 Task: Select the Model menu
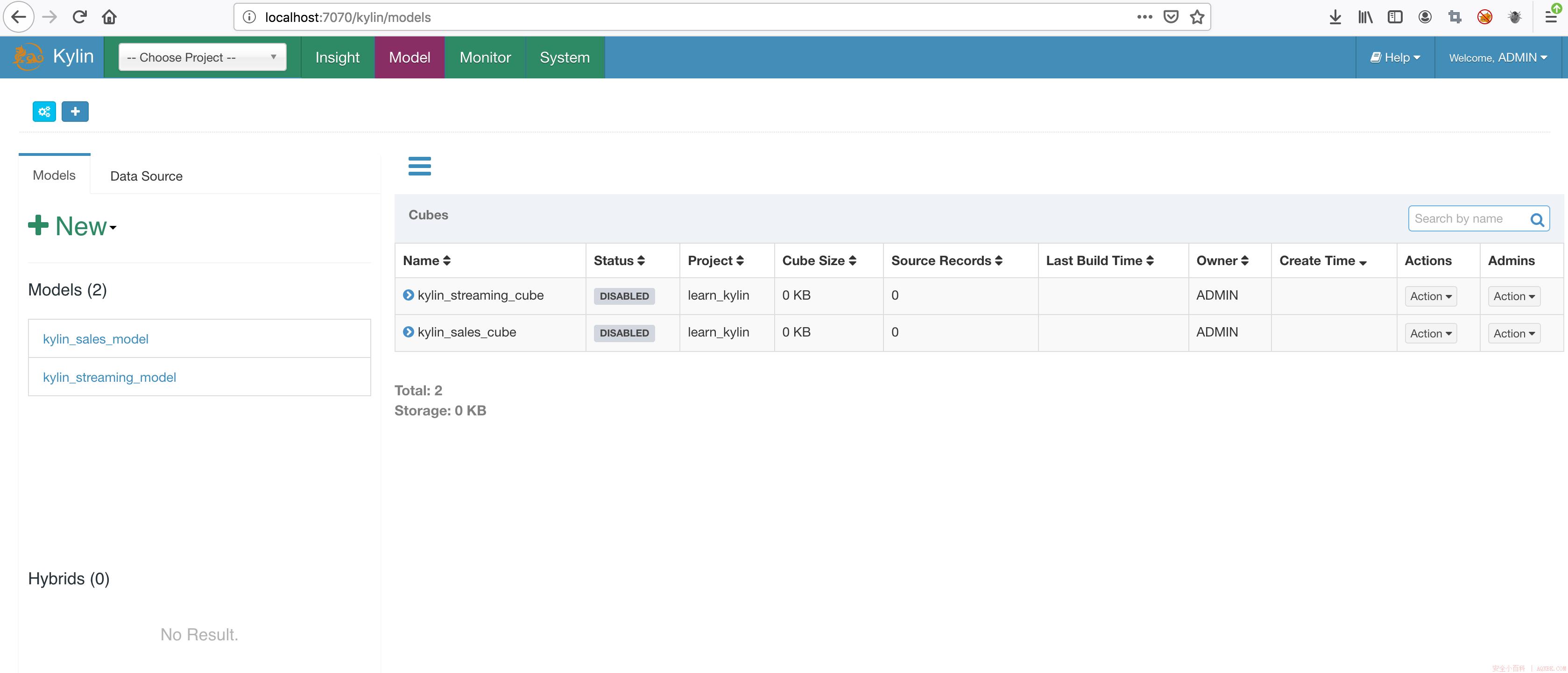(x=410, y=57)
